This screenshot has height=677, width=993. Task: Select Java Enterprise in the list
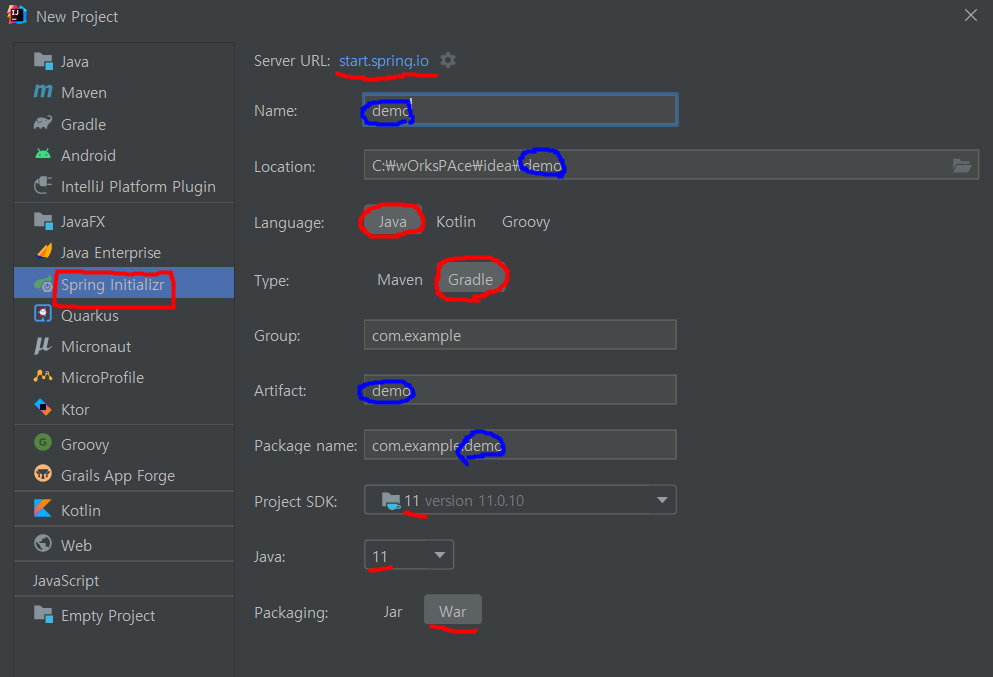point(124,253)
